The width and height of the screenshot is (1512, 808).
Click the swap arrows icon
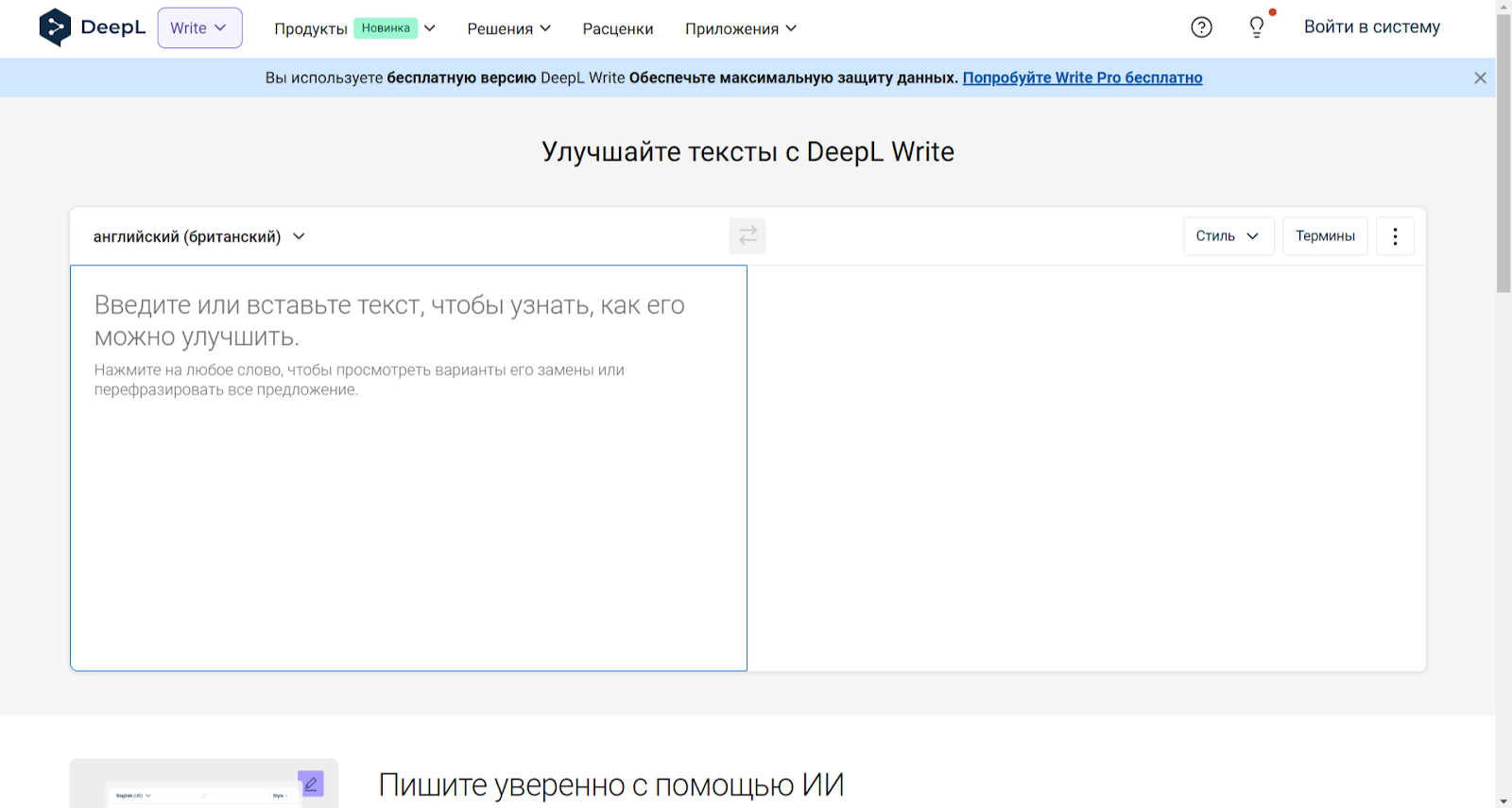[747, 236]
